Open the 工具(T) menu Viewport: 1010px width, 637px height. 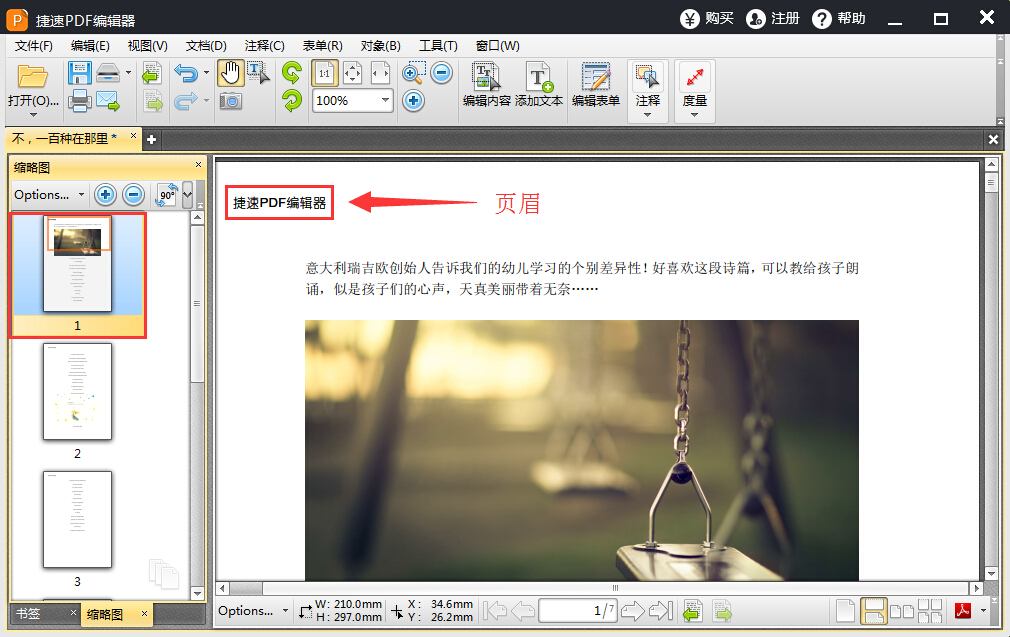coord(438,46)
